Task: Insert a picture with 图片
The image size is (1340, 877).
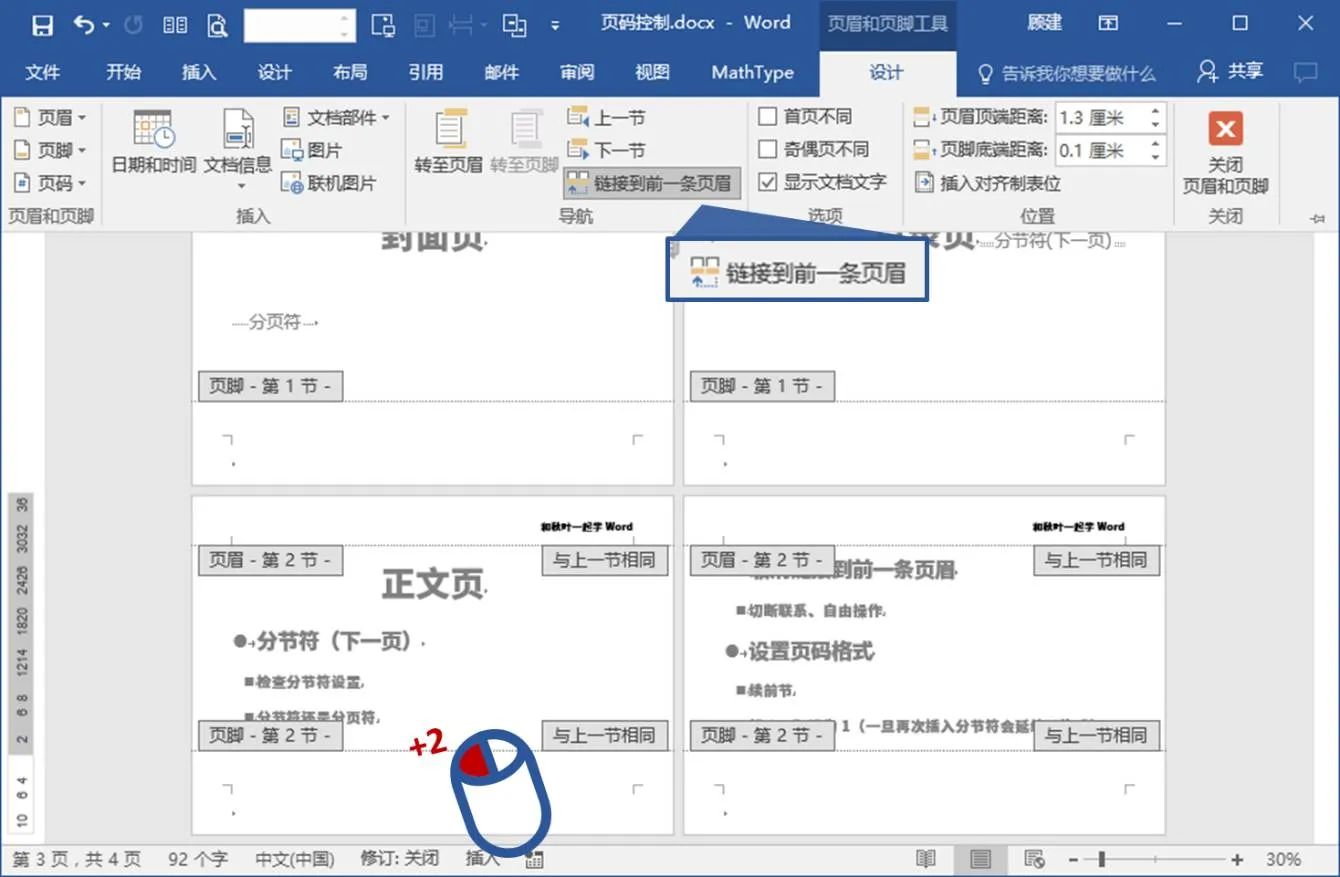Action: [312, 150]
